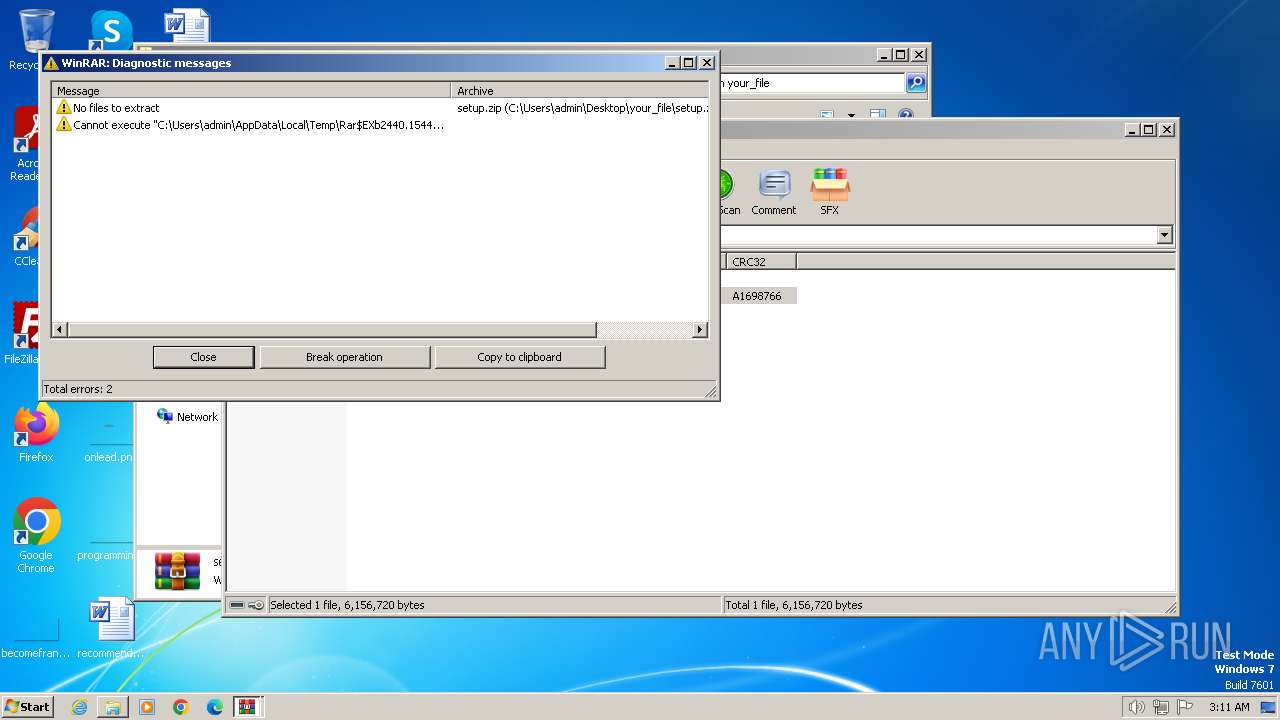This screenshot has height=720, width=1280.
Task: Click the Action Center flag tray icon
Action: point(1185,707)
